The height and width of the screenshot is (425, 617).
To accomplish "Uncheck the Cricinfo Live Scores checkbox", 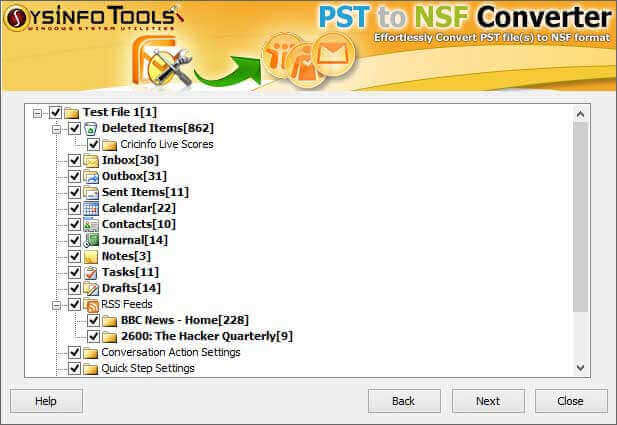I will (x=93, y=144).
